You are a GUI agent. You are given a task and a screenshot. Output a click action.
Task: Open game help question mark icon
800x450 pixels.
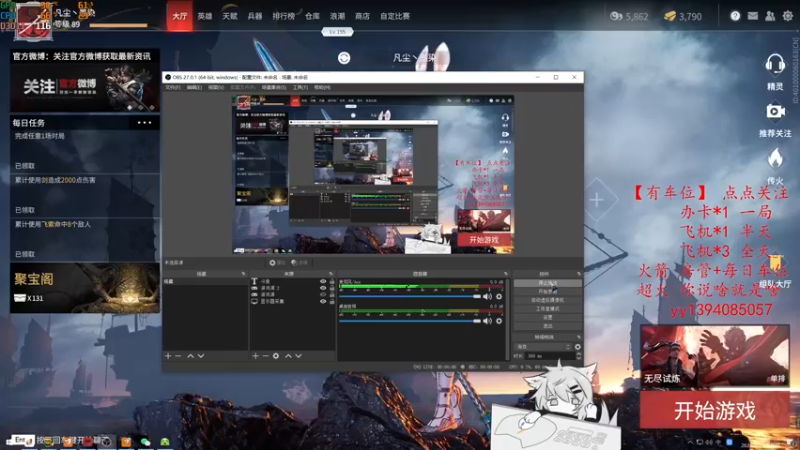[735, 16]
